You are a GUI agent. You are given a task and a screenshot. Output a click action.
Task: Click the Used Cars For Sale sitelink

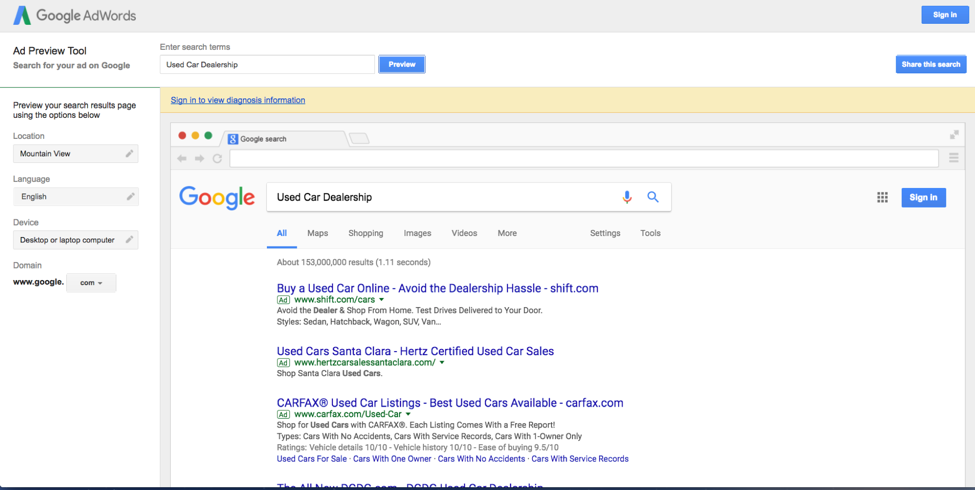pos(312,459)
